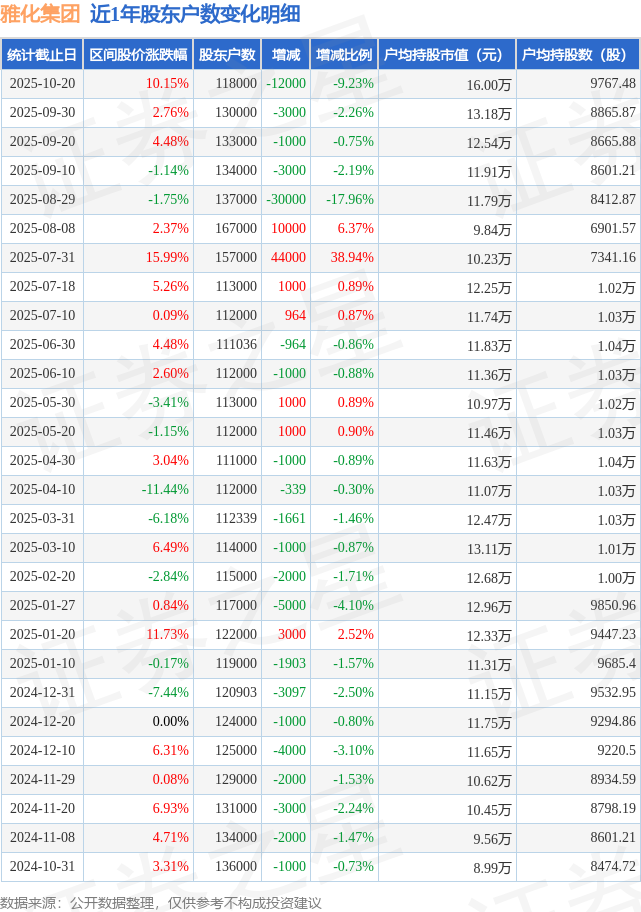Screen dimensions: 641x912
Task: Click the 38.94% change ratio cell
Action: coord(352,258)
